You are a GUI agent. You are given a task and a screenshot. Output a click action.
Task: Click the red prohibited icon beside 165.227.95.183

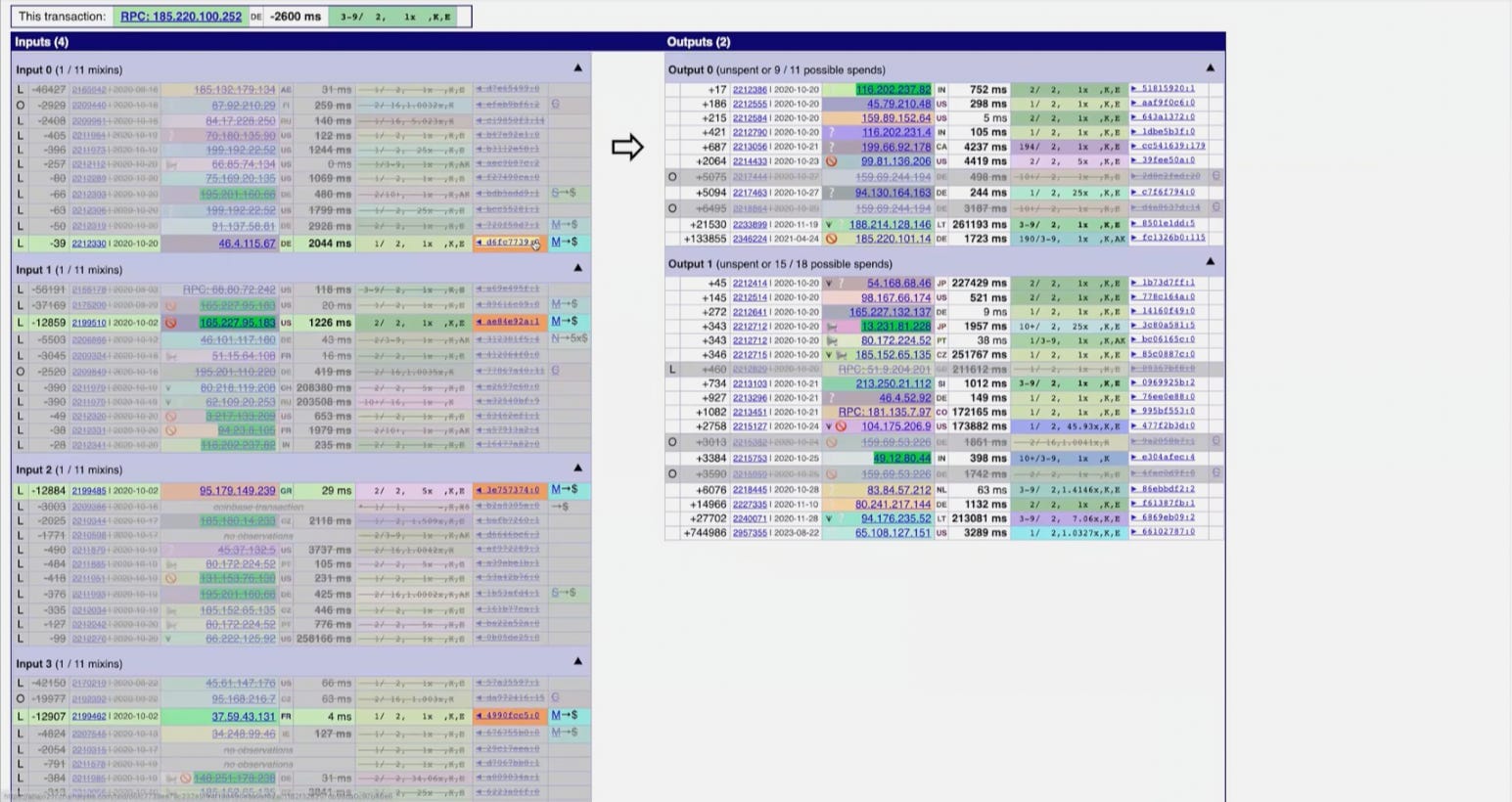(171, 323)
